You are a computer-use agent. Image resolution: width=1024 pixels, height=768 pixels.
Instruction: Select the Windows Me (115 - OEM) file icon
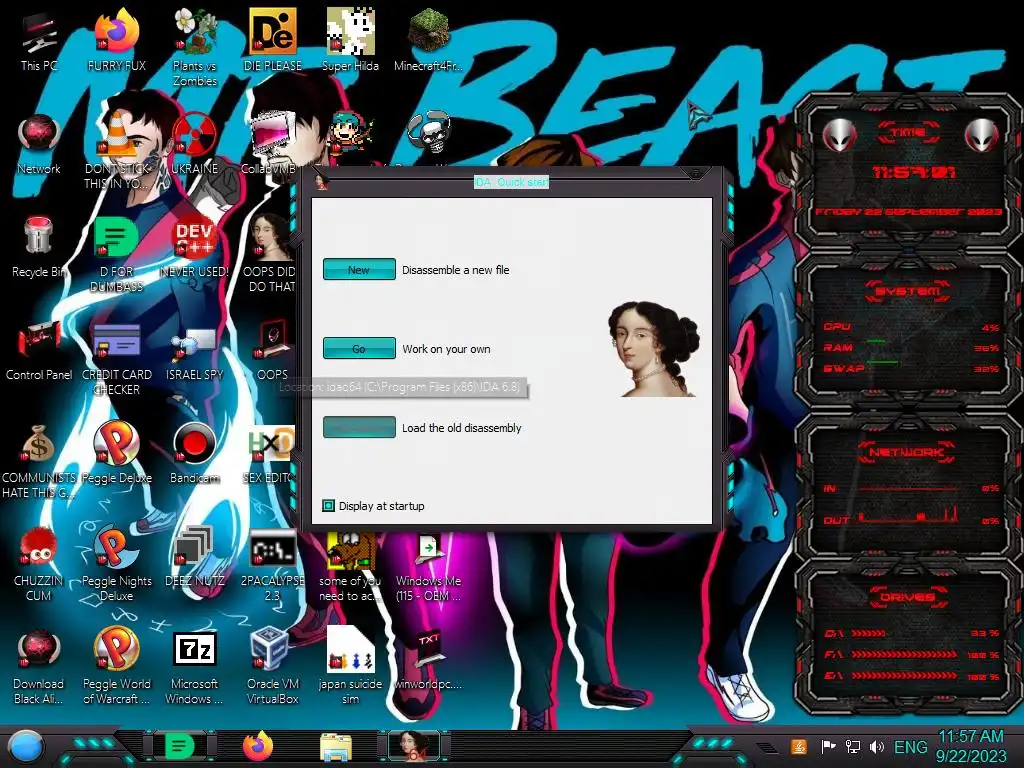tap(428, 568)
